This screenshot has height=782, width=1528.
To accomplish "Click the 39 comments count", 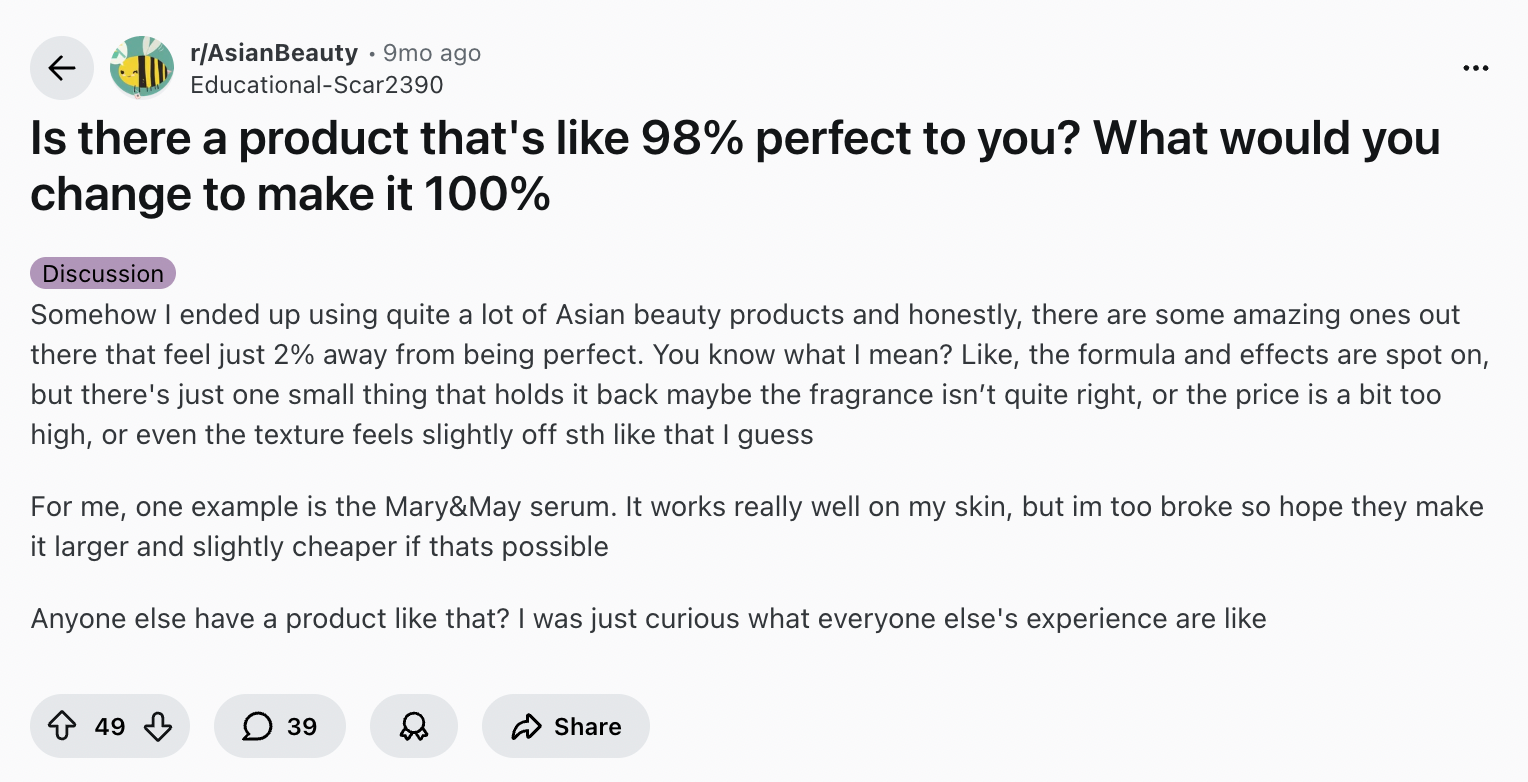I will [x=302, y=726].
